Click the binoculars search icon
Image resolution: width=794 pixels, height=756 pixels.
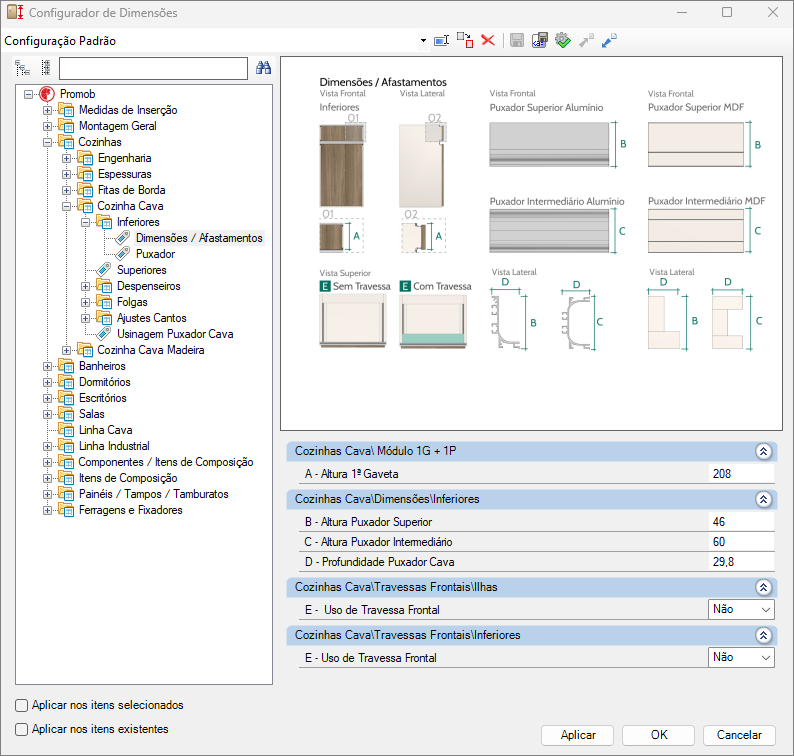coord(264,68)
